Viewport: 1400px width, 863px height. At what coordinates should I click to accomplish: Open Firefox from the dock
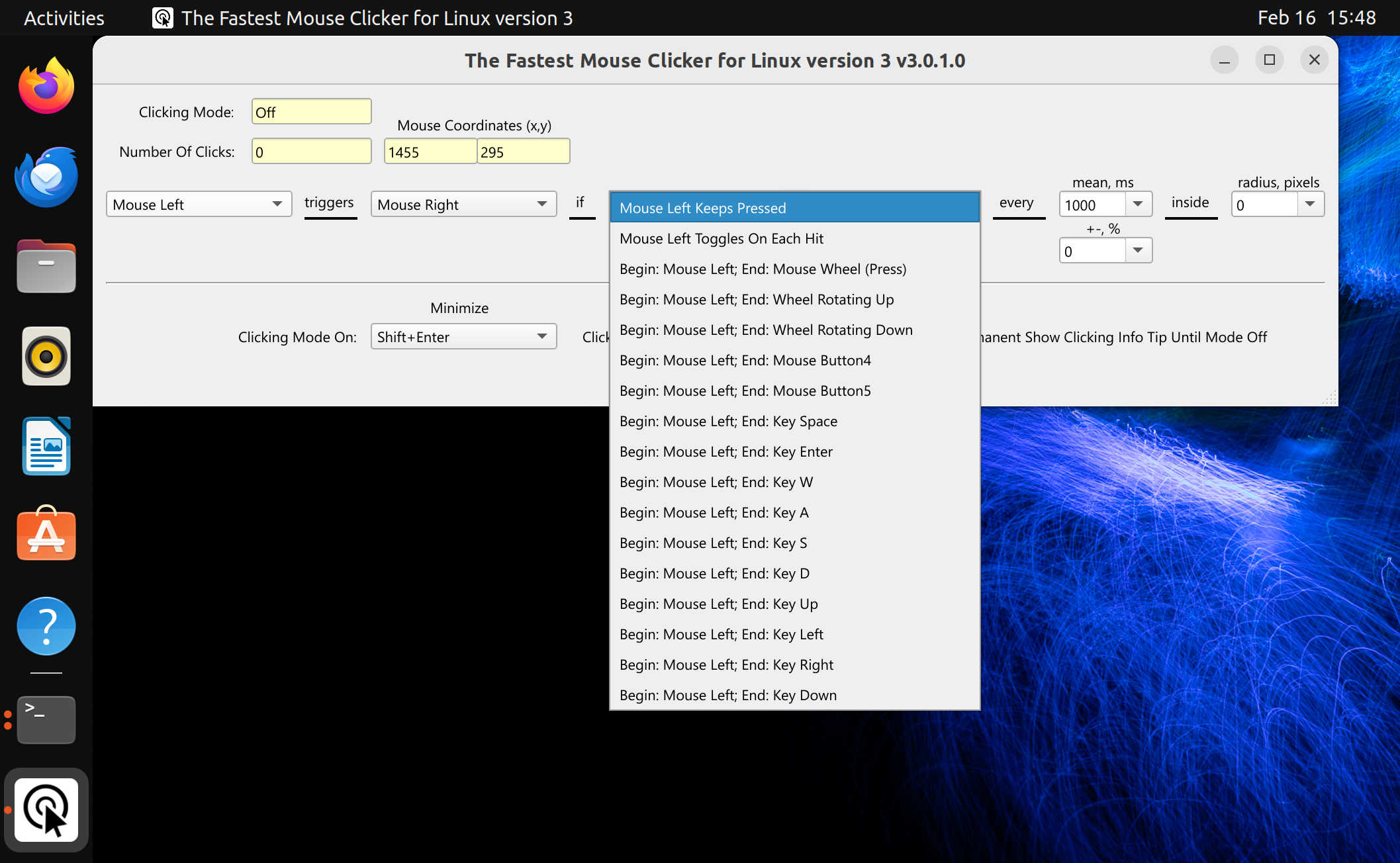pyautogui.click(x=46, y=84)
